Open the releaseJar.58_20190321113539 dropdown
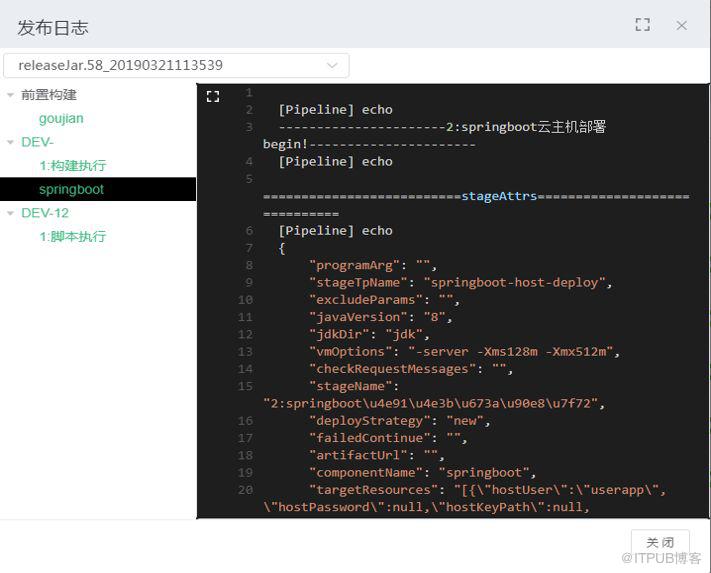Viewport: 711px width, 573px height. point(176,65)
